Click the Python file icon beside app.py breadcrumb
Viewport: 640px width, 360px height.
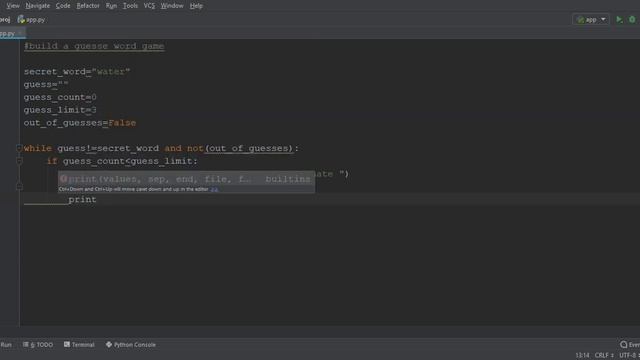pyautogui.click(x=21, y=20)
